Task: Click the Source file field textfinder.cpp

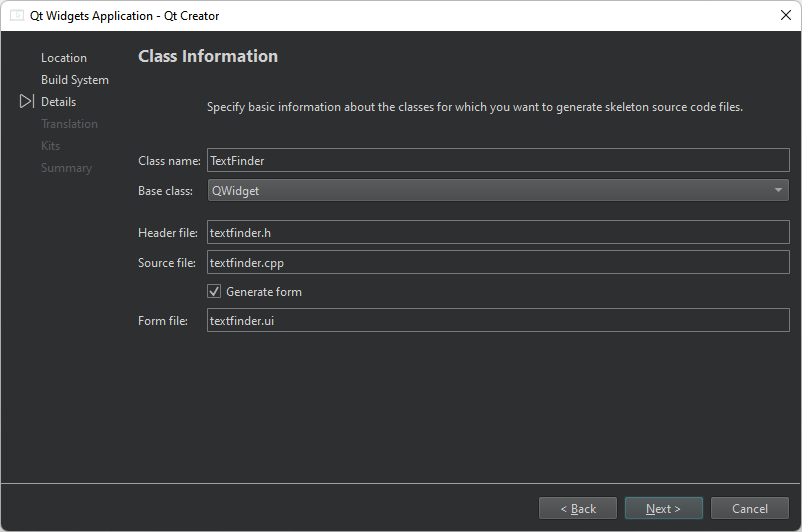Action: coord(498,262)
